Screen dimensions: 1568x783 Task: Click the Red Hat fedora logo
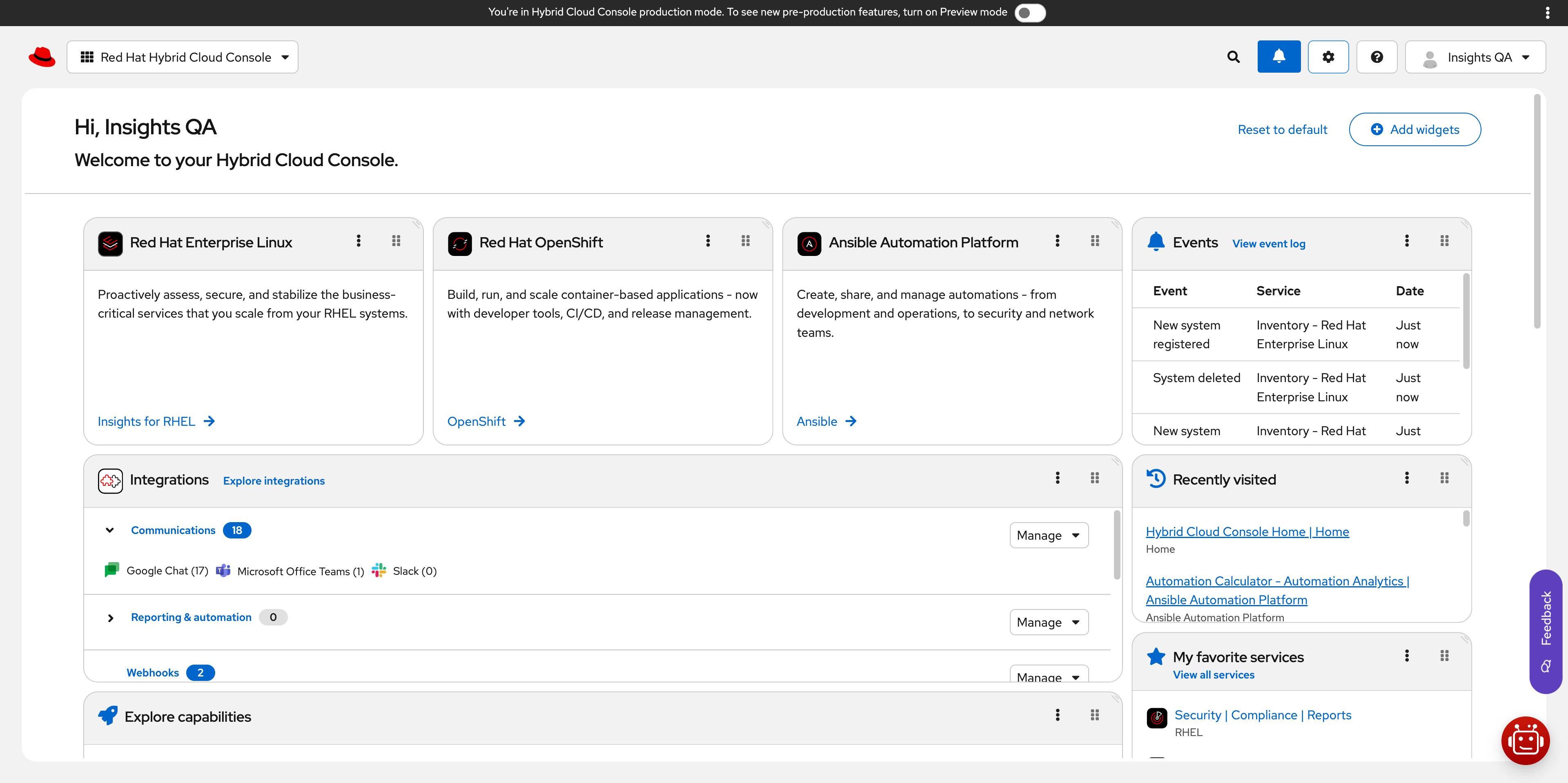(41, 57)
